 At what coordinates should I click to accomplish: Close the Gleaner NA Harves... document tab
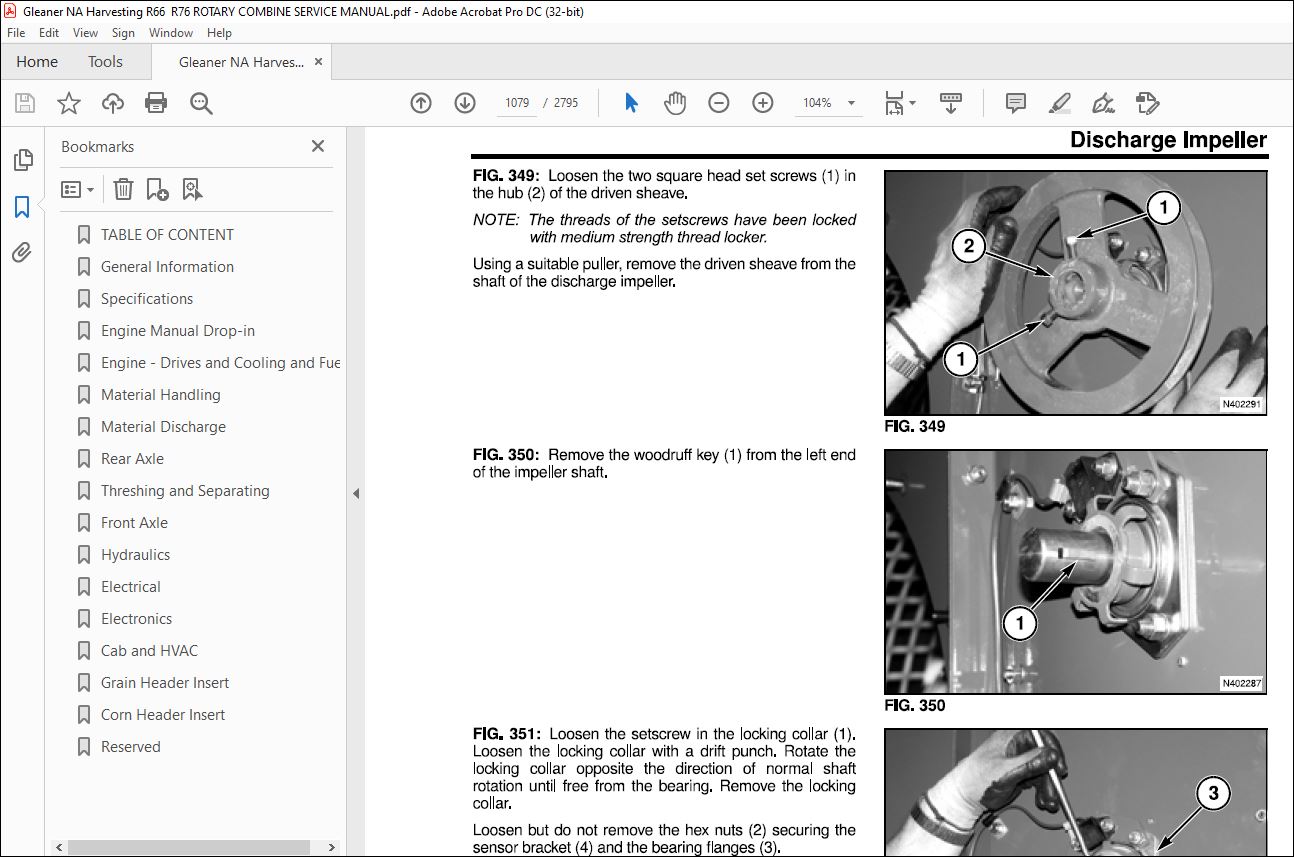(318, 62)
